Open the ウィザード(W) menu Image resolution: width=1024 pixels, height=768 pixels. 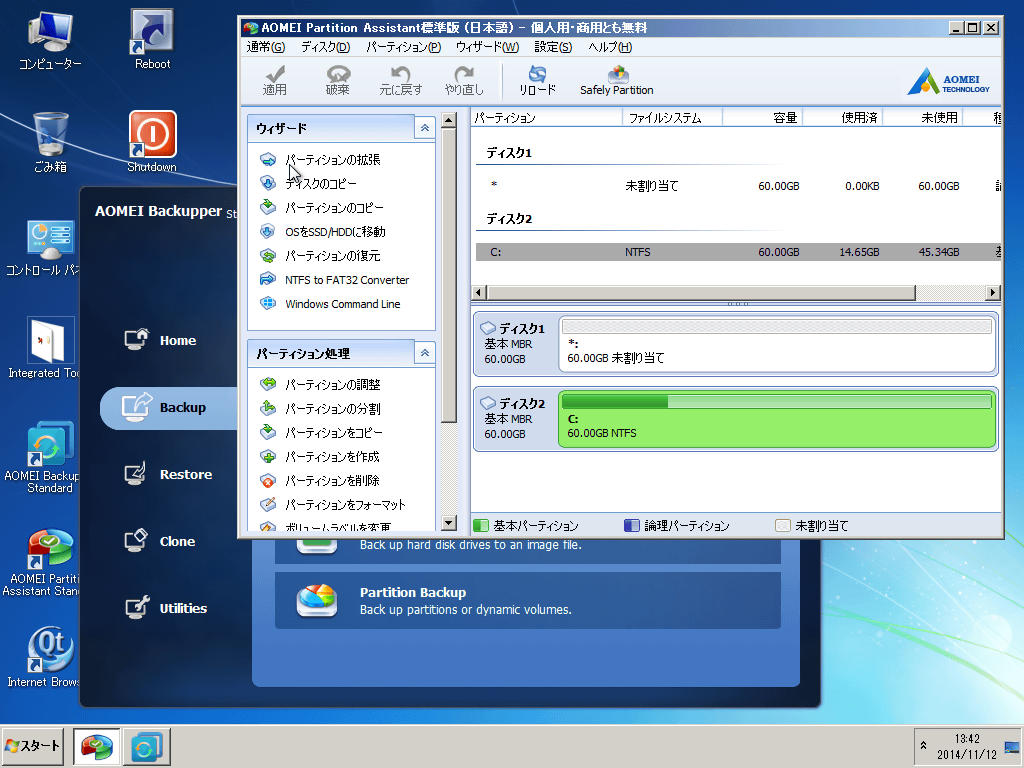(x=487, y=47)
